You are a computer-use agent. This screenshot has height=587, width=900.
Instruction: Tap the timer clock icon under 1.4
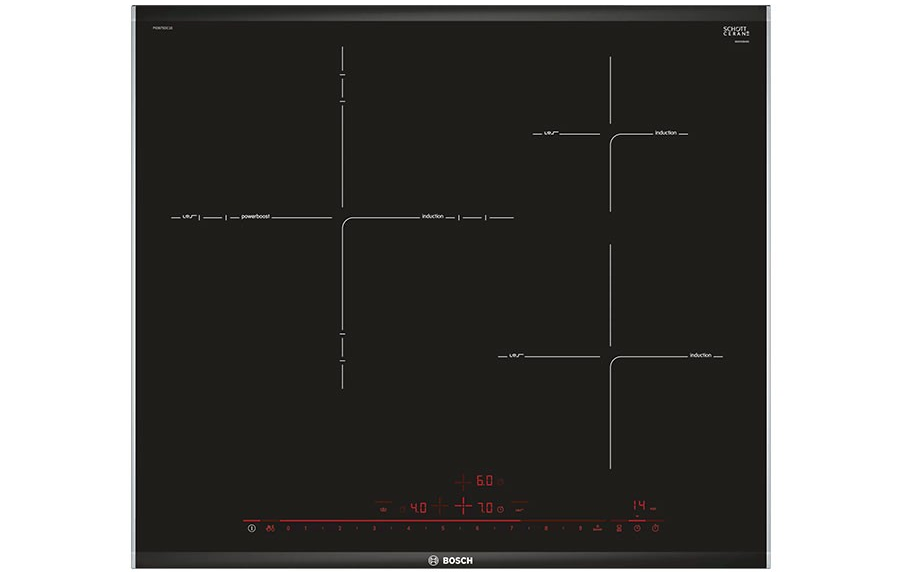tap(636, 527)
